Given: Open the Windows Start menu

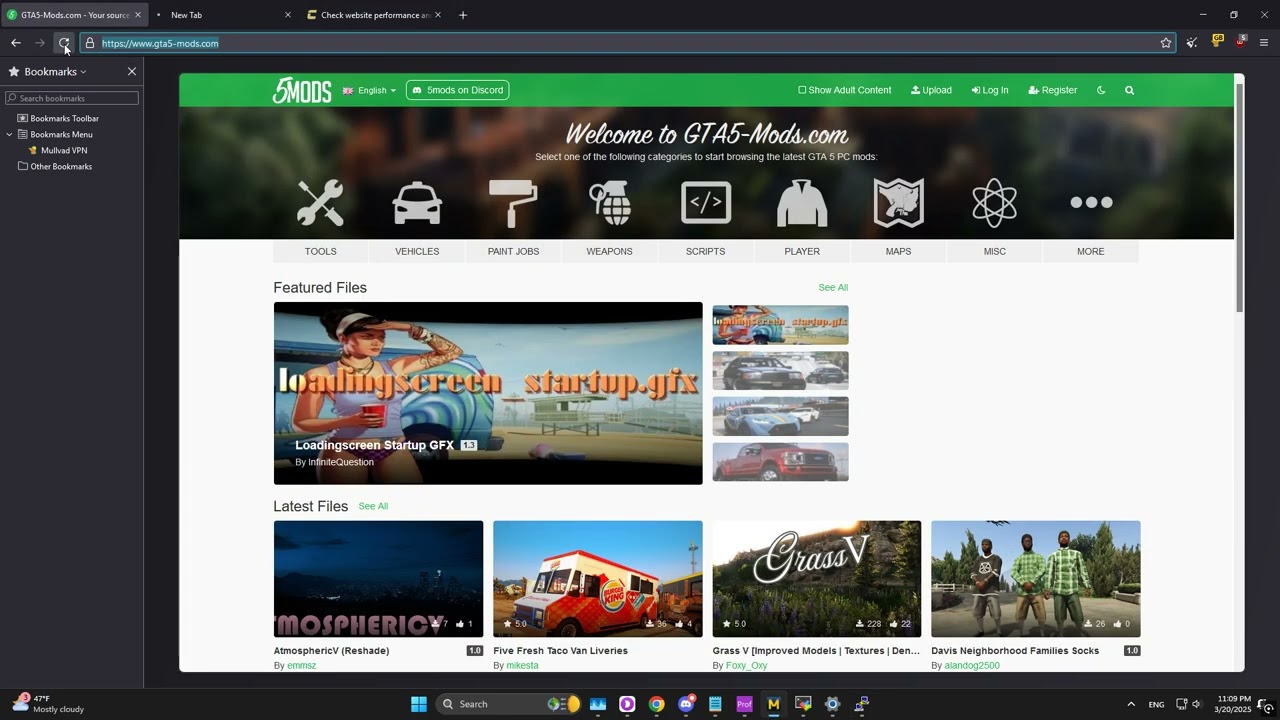Looking at the screenshot, I should [419, 704].
